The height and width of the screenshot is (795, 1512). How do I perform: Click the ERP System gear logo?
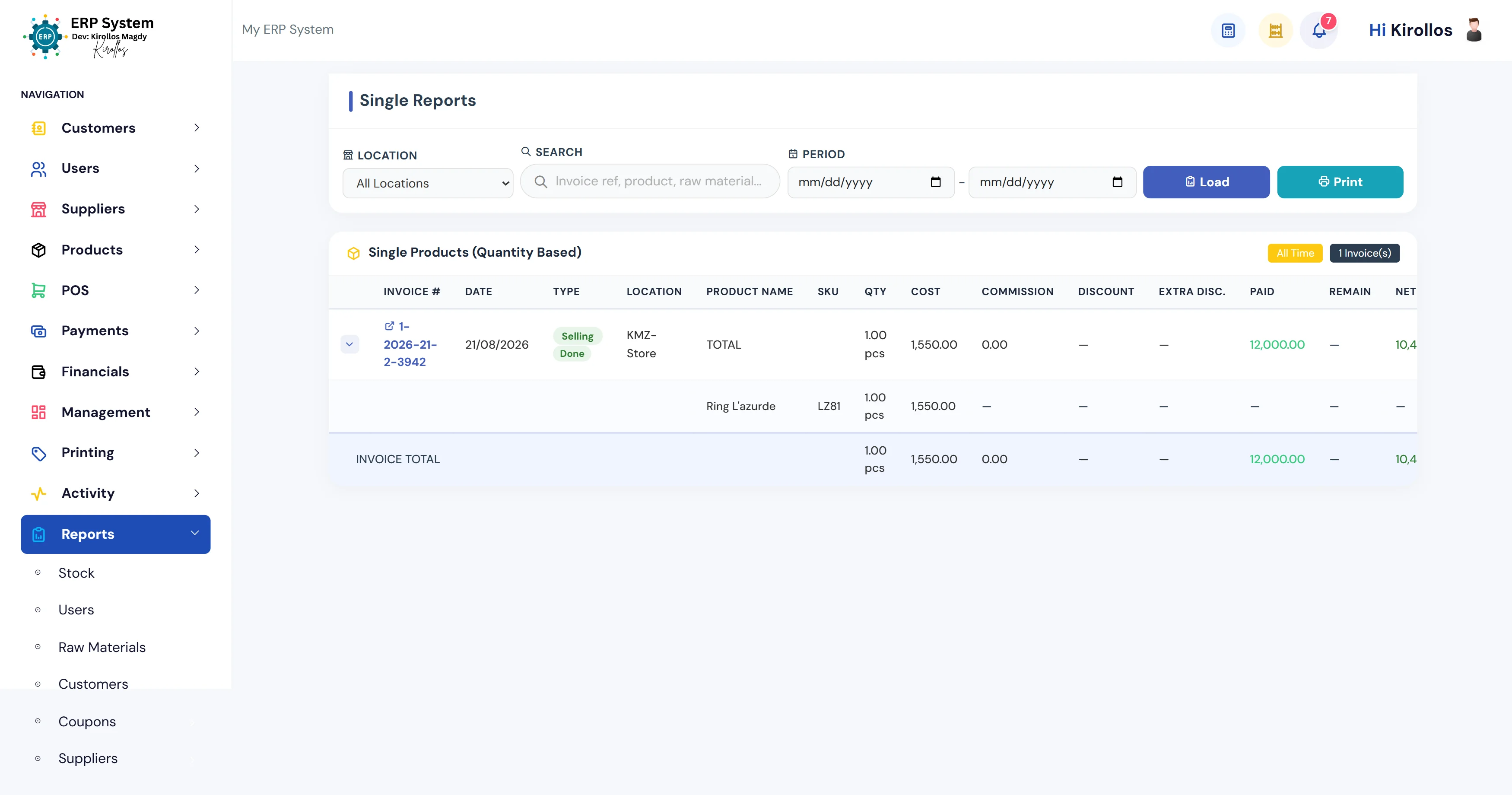tap(45, 36)
